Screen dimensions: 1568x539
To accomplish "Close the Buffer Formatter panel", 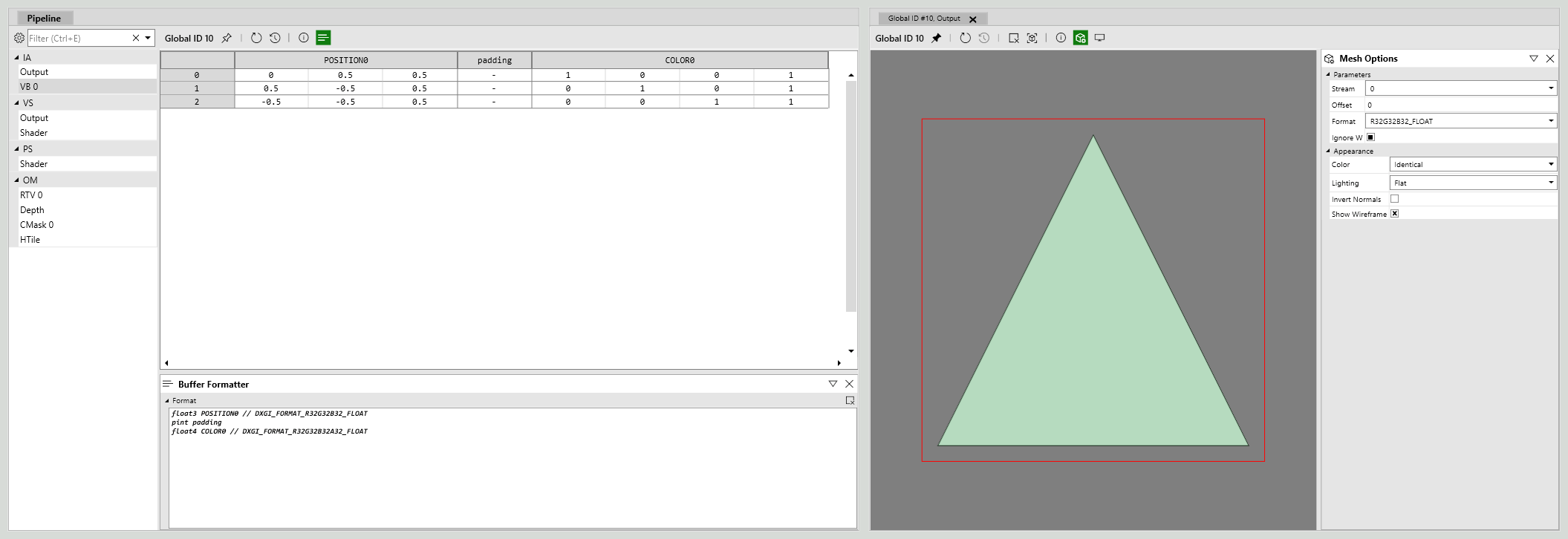I will [x=849, y=384].
